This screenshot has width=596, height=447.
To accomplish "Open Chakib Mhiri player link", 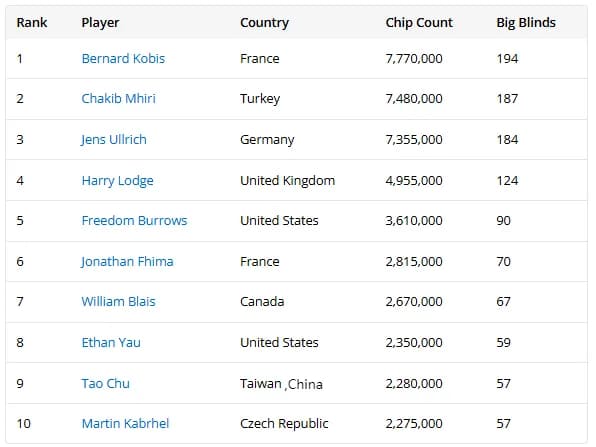I will (x=119, y=98).
